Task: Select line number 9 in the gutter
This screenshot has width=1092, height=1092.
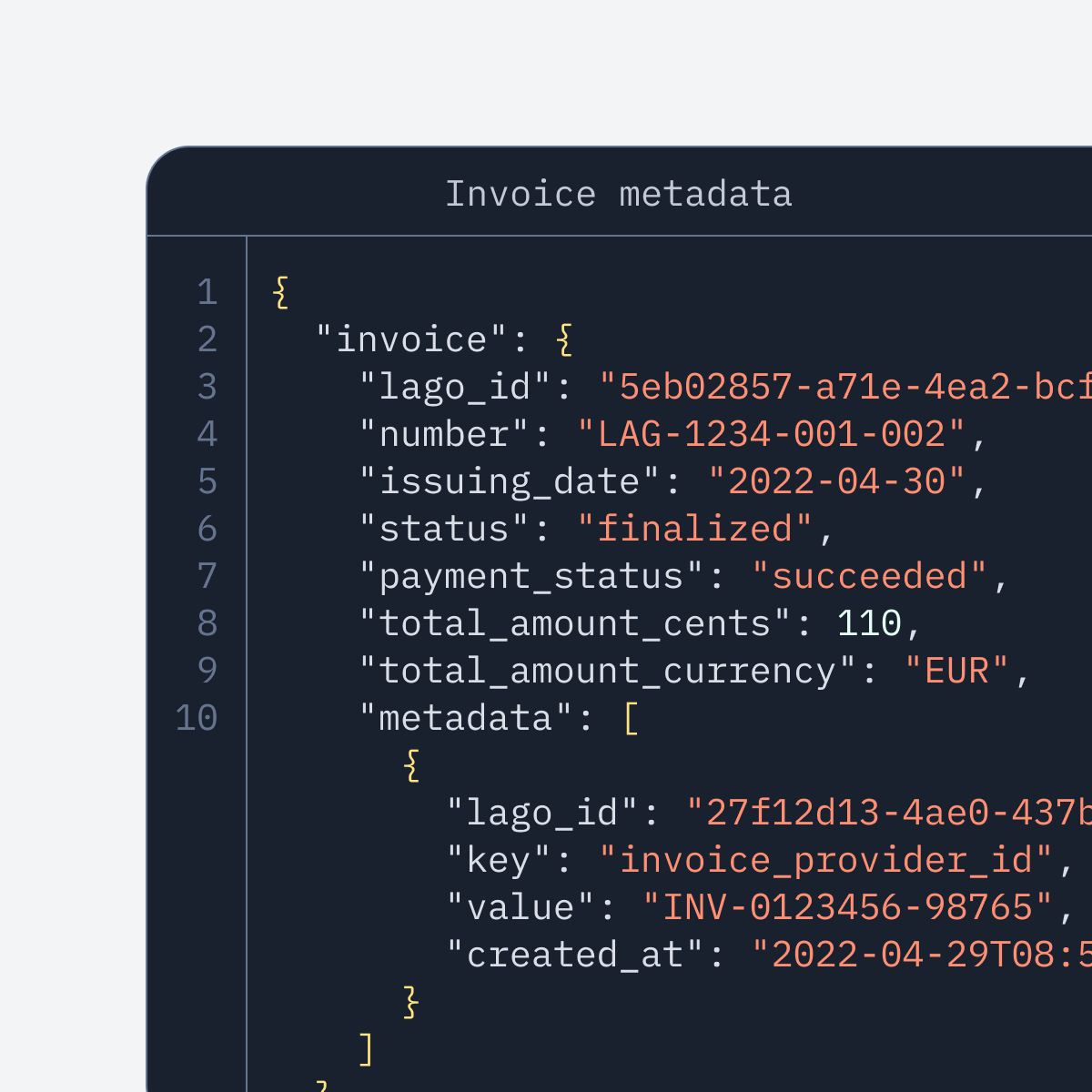Action: pyautogui.click(x=207, y=671)
